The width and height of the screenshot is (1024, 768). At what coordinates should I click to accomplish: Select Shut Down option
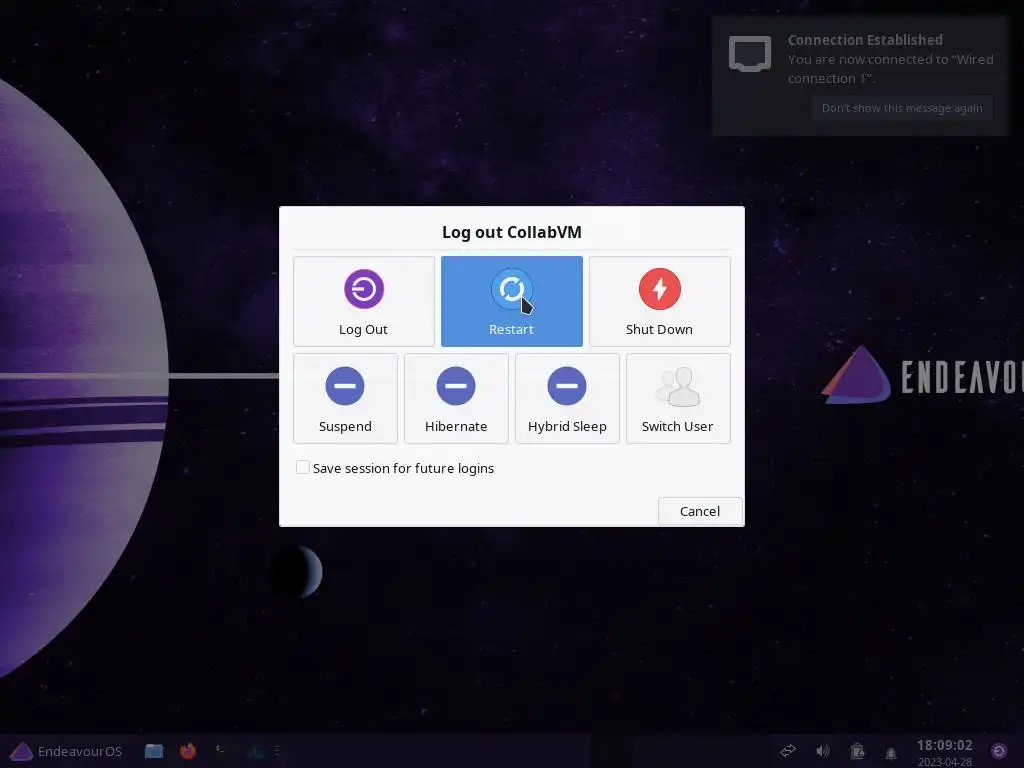coord(660,301)
